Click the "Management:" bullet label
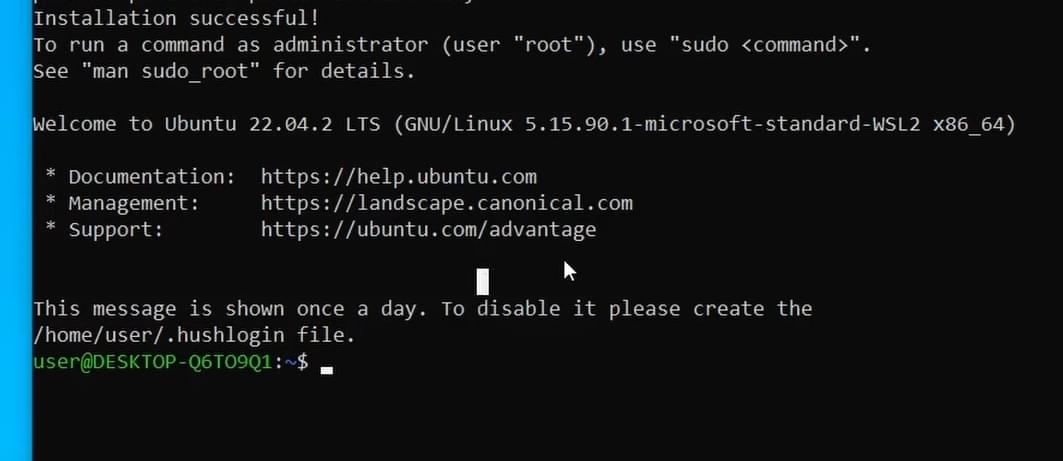Screen dimensions: 1063x461 134,203
